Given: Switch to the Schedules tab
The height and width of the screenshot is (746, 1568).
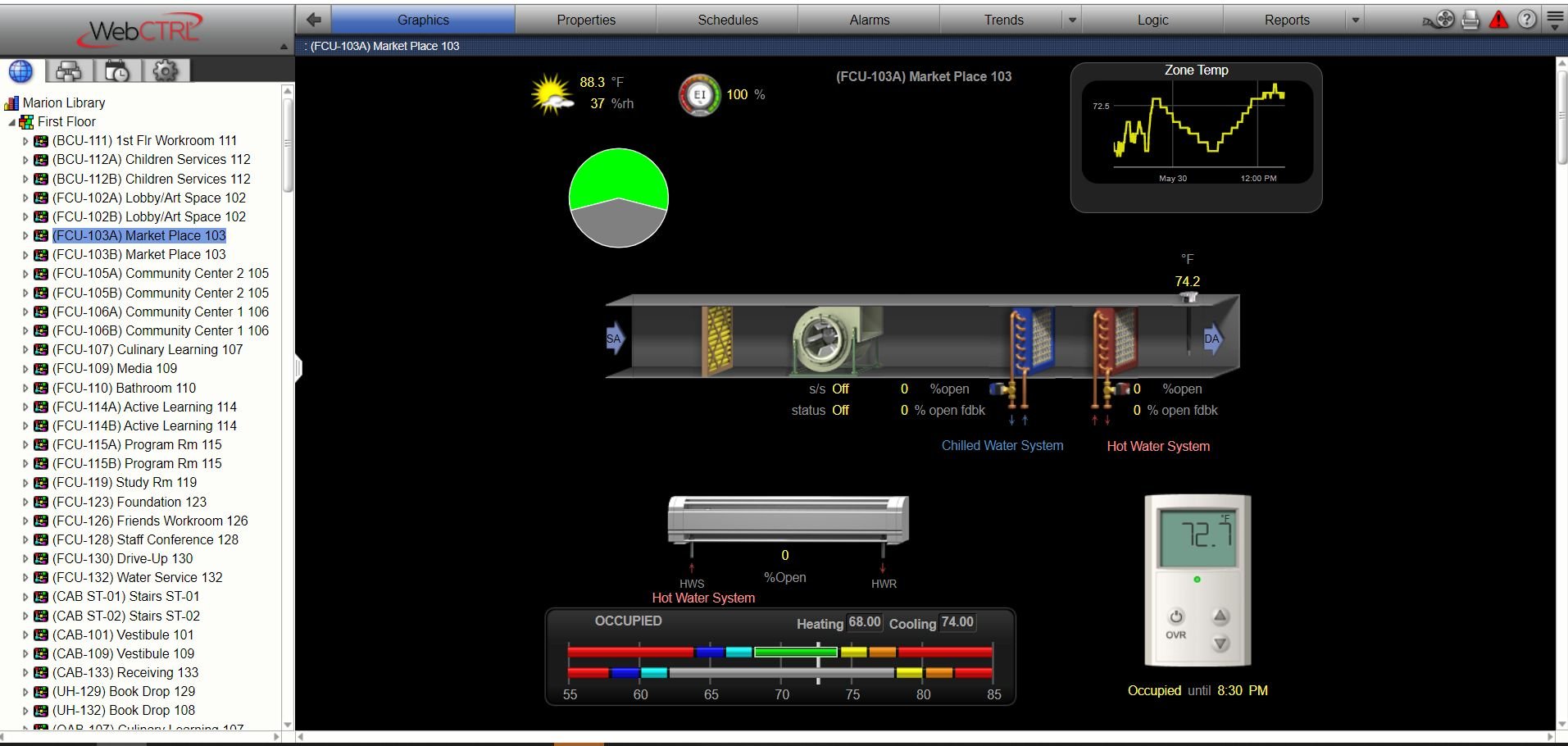Looking at the screenshot, I should tap(727, 20).
